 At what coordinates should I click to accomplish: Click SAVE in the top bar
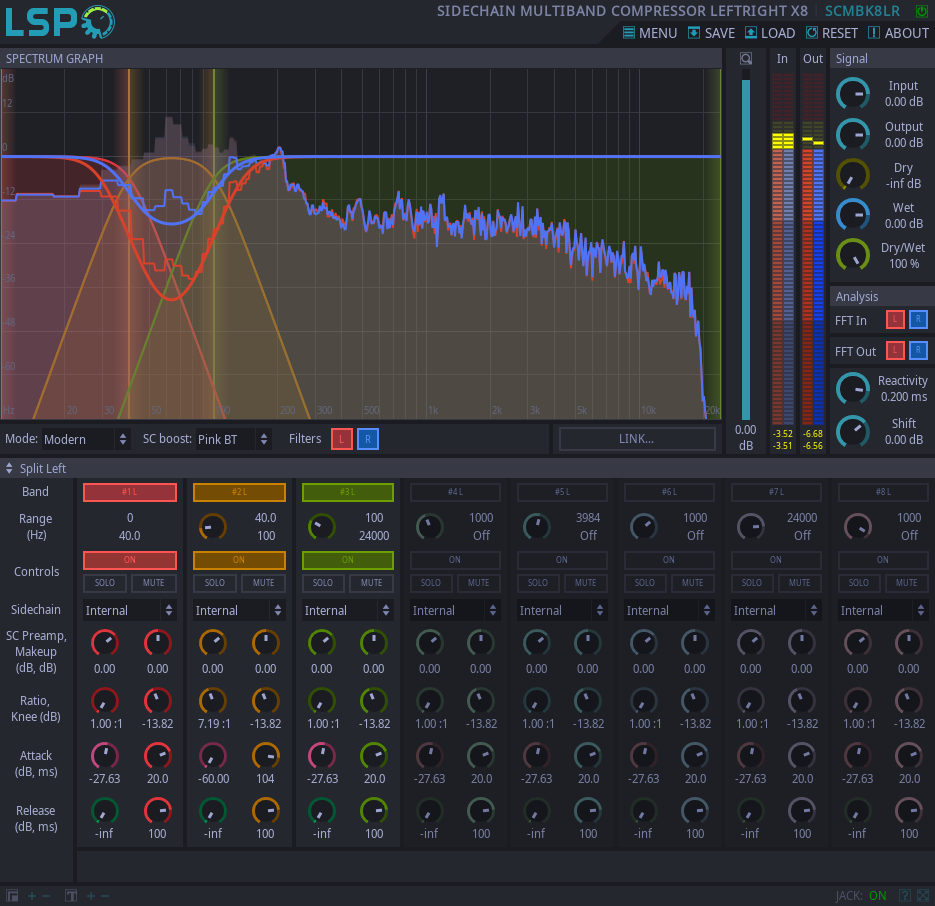[x=711, y=33]
